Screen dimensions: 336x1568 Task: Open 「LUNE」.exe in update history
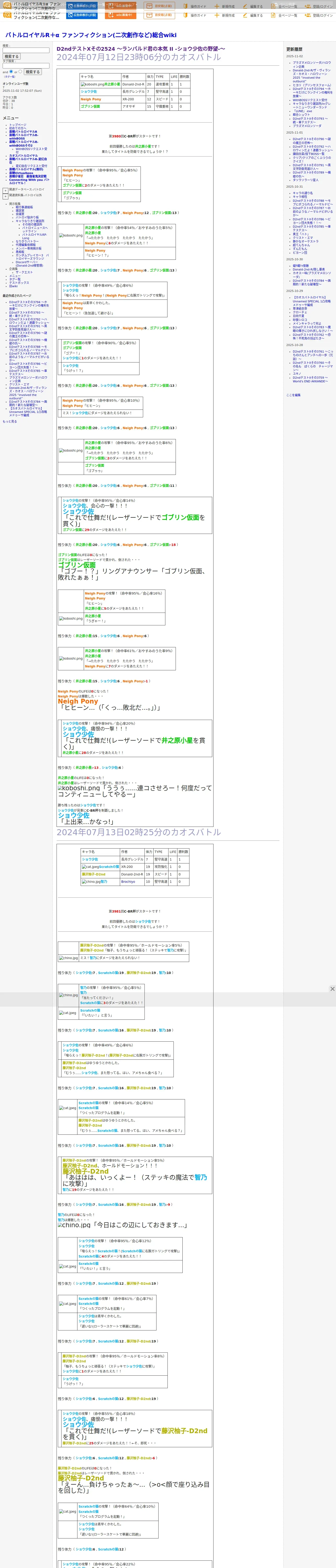point(303,111)
